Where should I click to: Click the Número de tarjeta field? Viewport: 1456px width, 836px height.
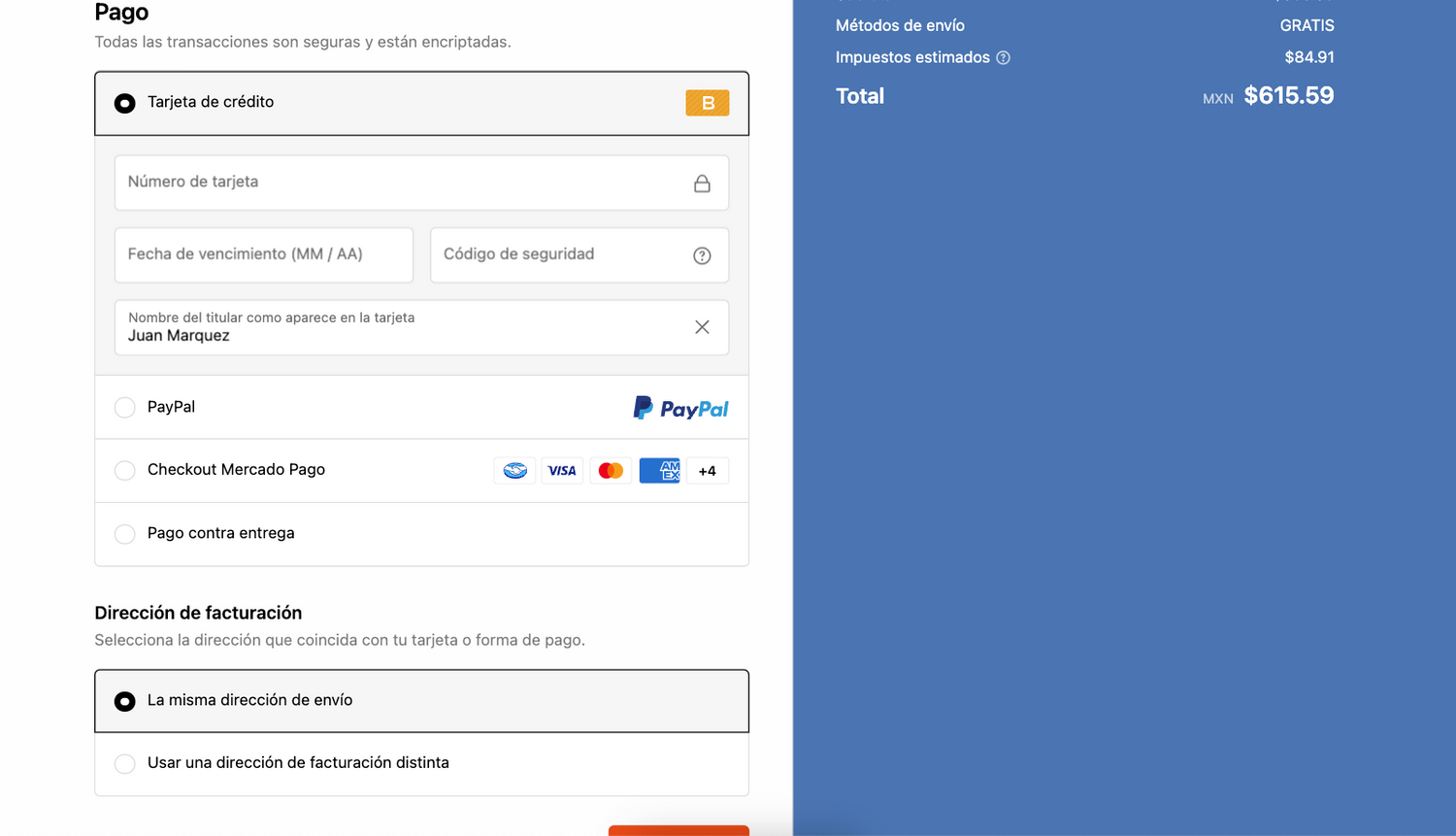click(398, 183)
